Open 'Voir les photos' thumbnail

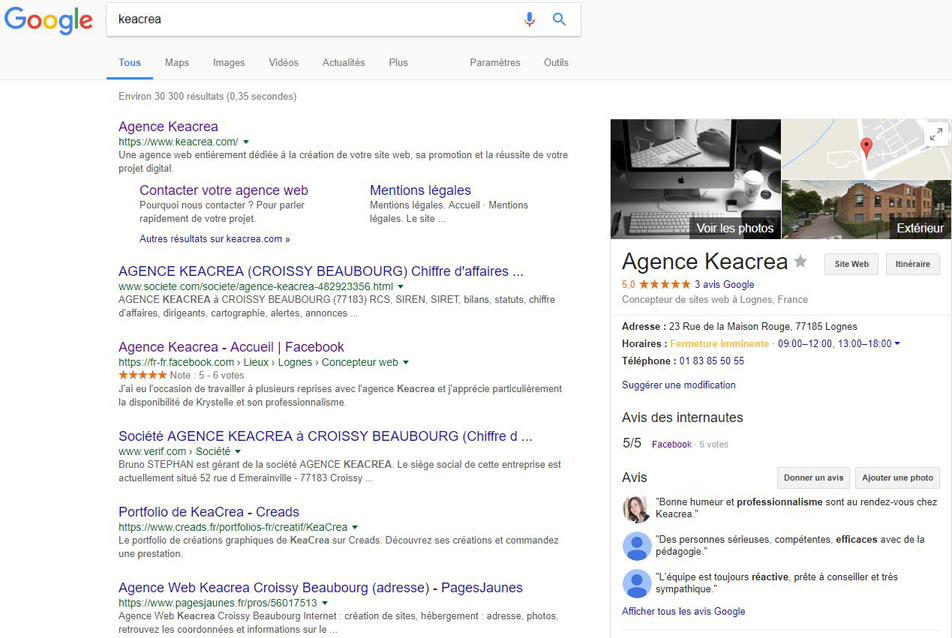coord(696,179)
